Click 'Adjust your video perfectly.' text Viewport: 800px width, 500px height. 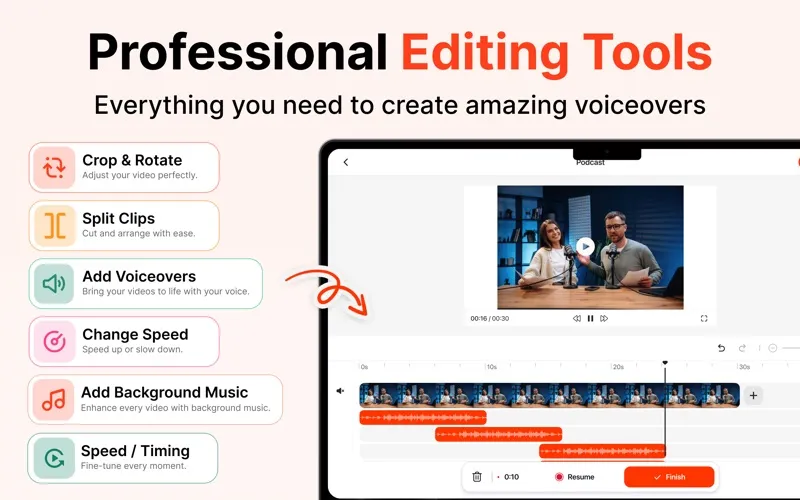(140, 175)
